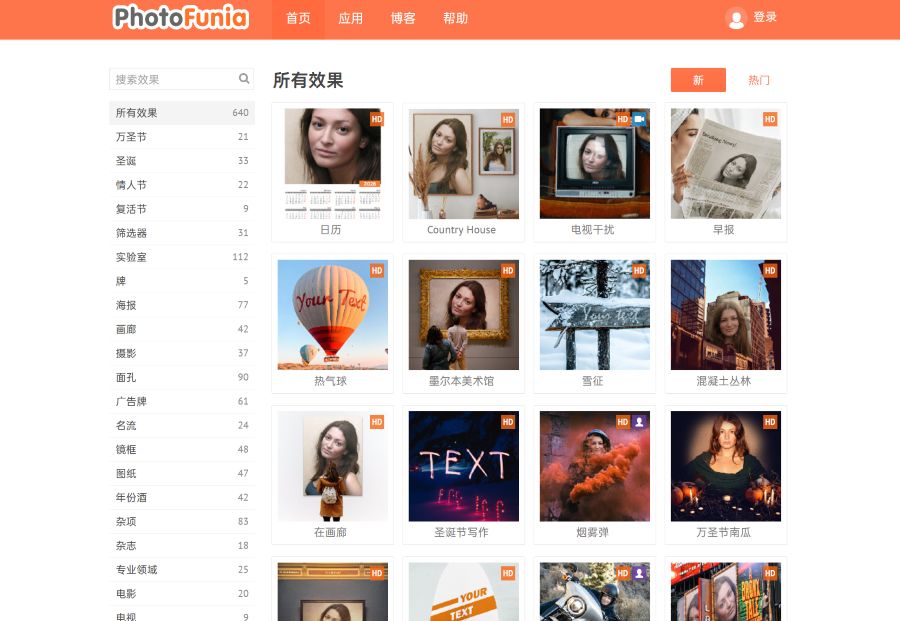Click the PhotoFunia logo
The height and width of the screenshot is (621, 900).
pyautogui.click(x=180, y=18)
